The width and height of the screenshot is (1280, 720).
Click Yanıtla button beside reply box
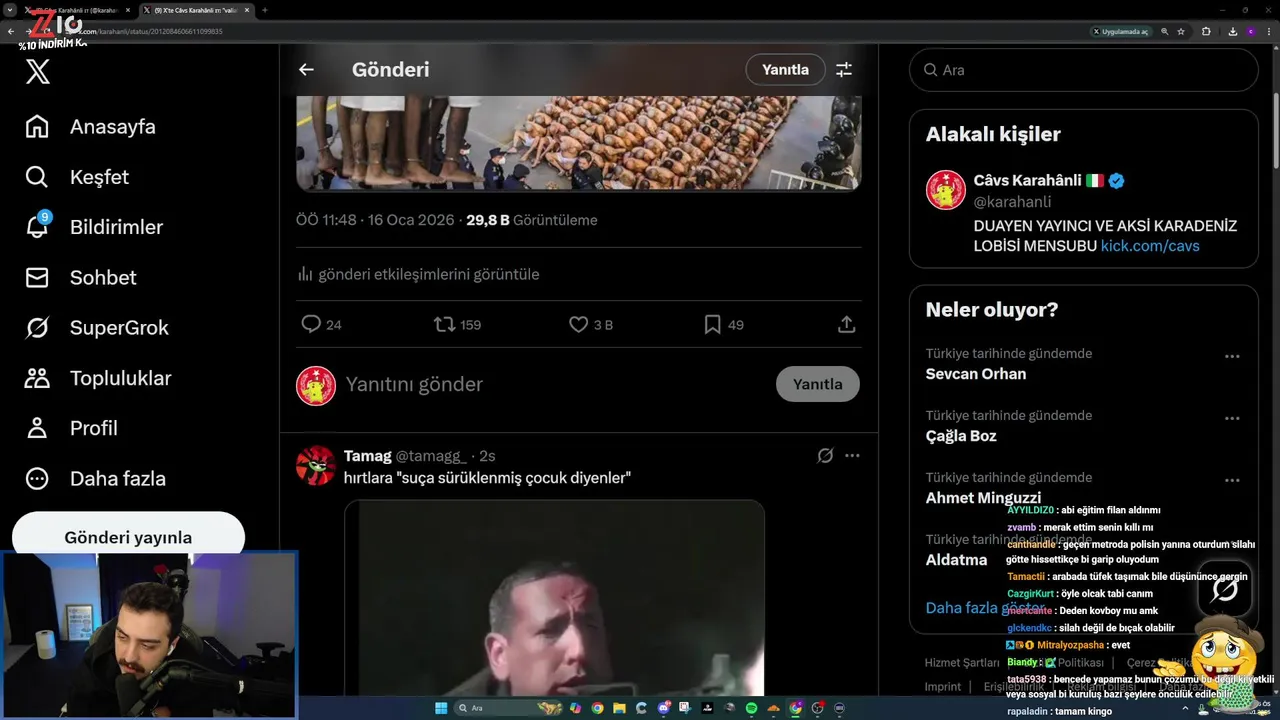tap(817, 384)
